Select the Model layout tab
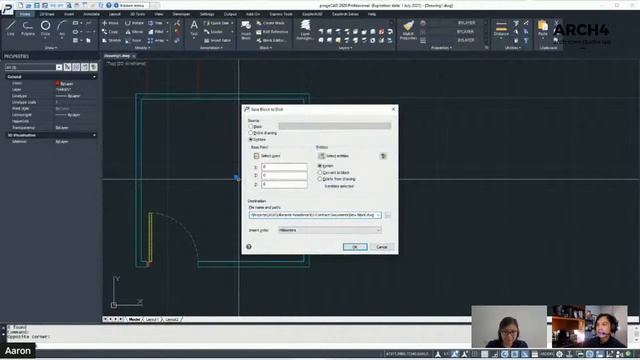The width and height of the screenshot is (640, 360). (134, 320)
